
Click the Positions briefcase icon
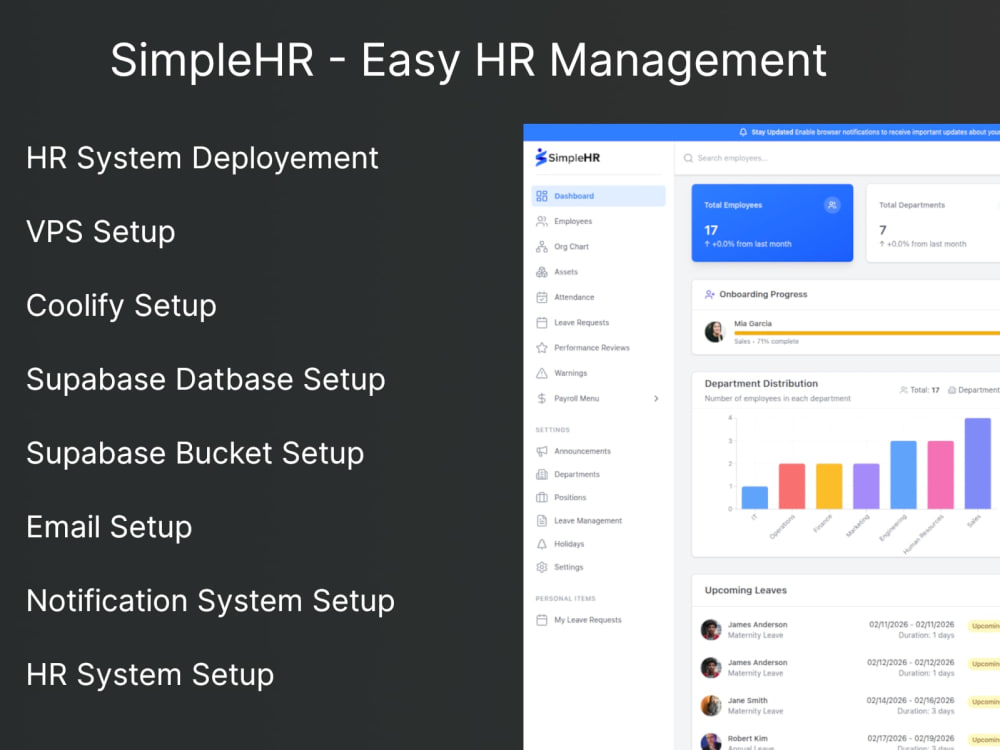541,497
